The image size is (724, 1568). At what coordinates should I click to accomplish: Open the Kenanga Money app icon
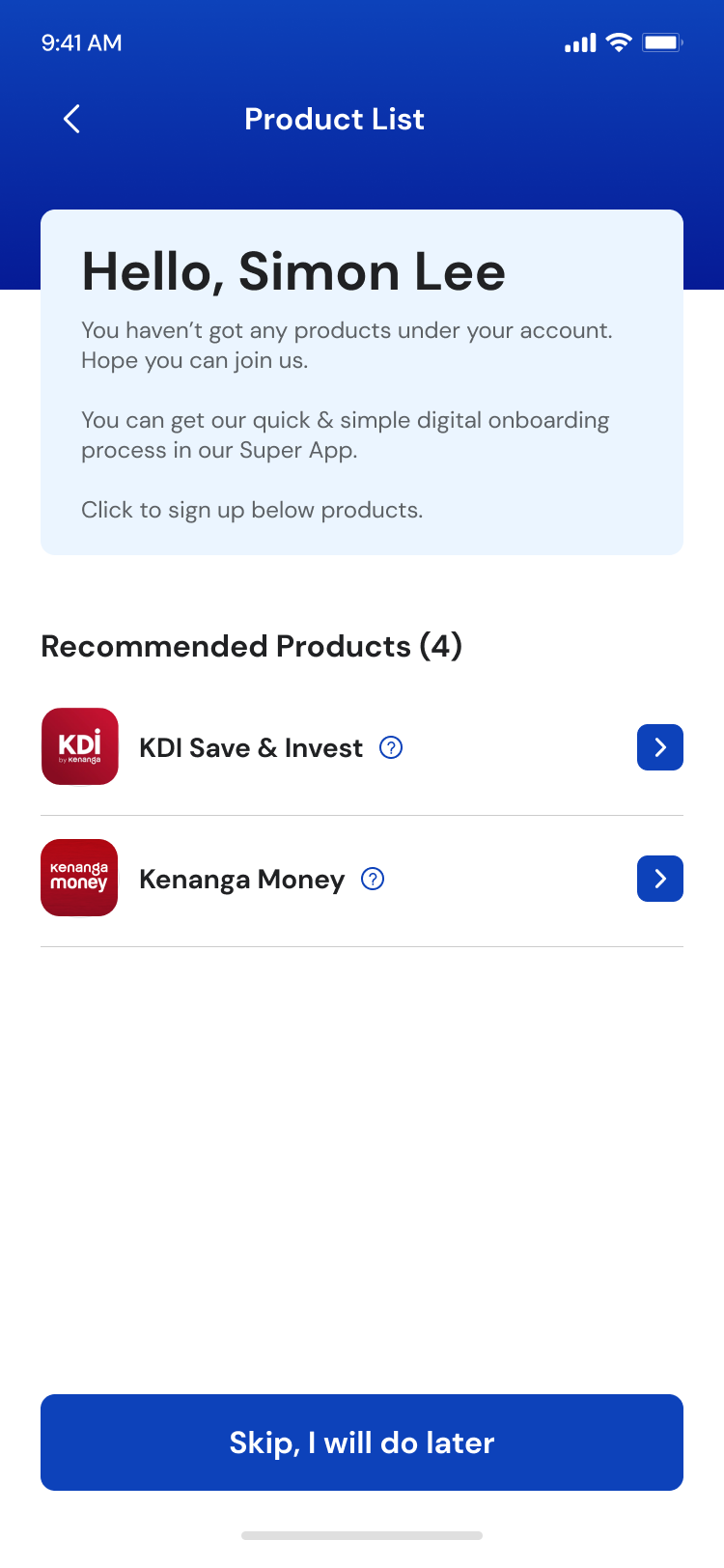pos(79,878)
